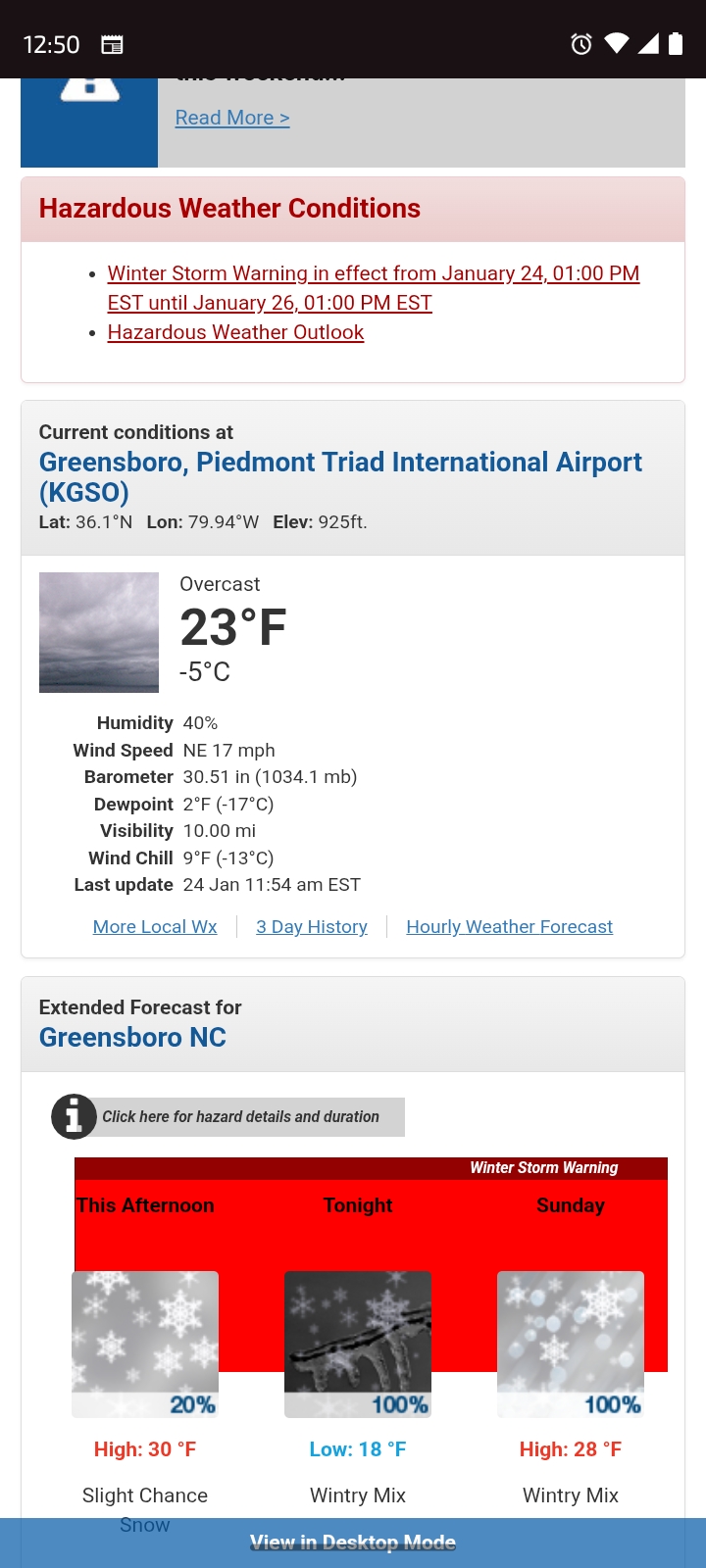Tap Tonight wintry mix icicle icon
This screenshot has height=1568, width=706.
[x=358, y=1344]
